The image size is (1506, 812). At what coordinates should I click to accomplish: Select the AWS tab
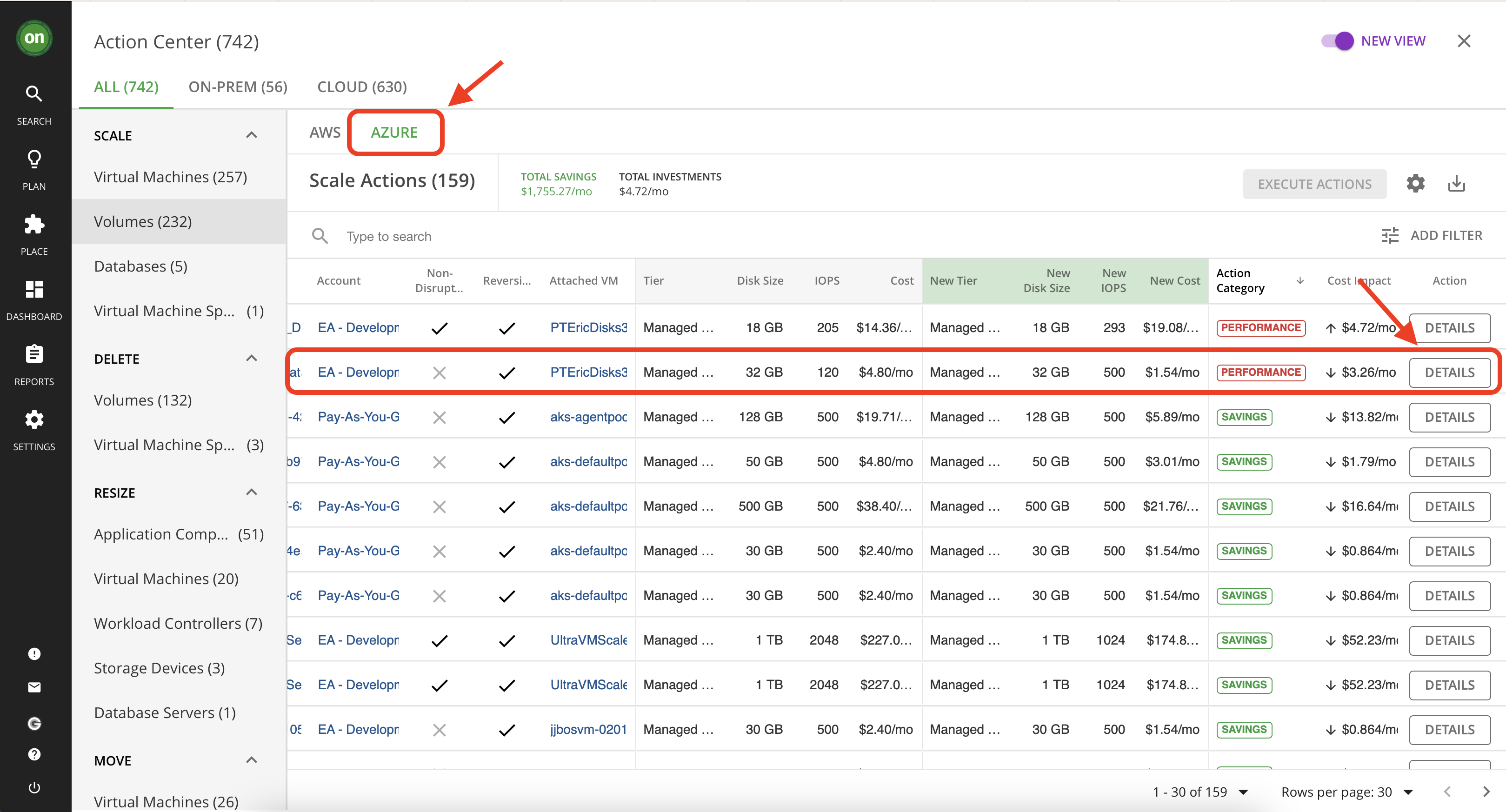pyautogui.click(x=325, y=132)
